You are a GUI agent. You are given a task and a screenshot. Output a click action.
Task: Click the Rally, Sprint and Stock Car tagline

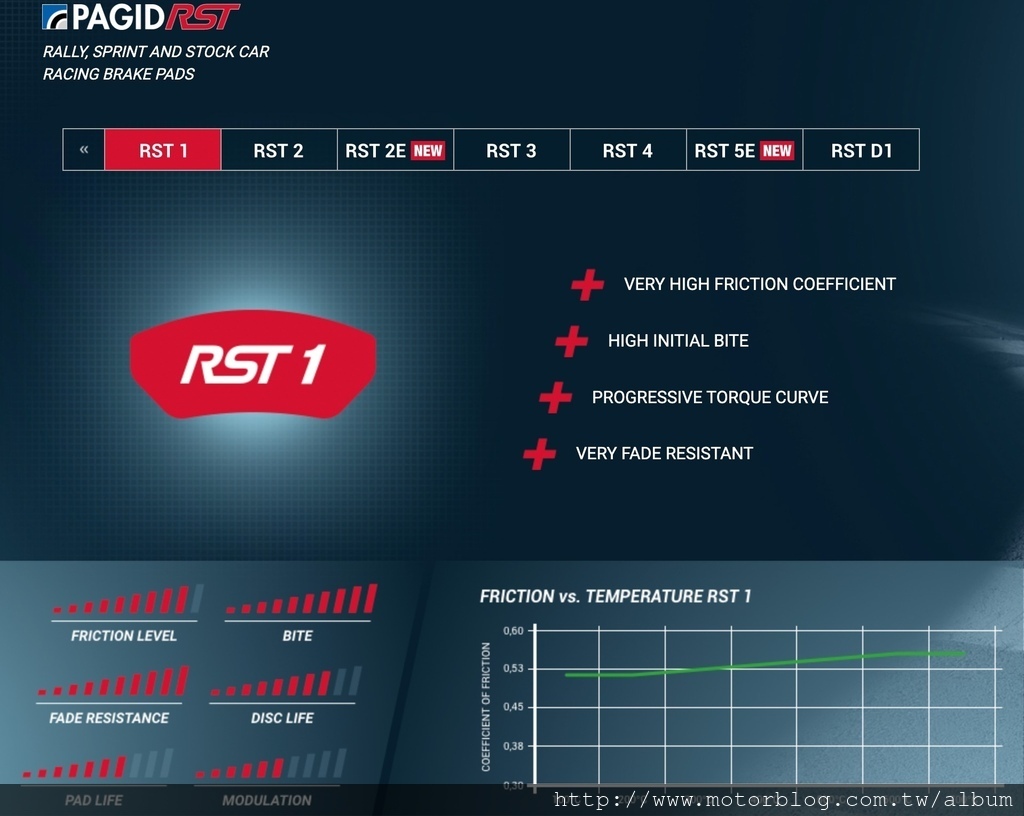click(156, 52)
